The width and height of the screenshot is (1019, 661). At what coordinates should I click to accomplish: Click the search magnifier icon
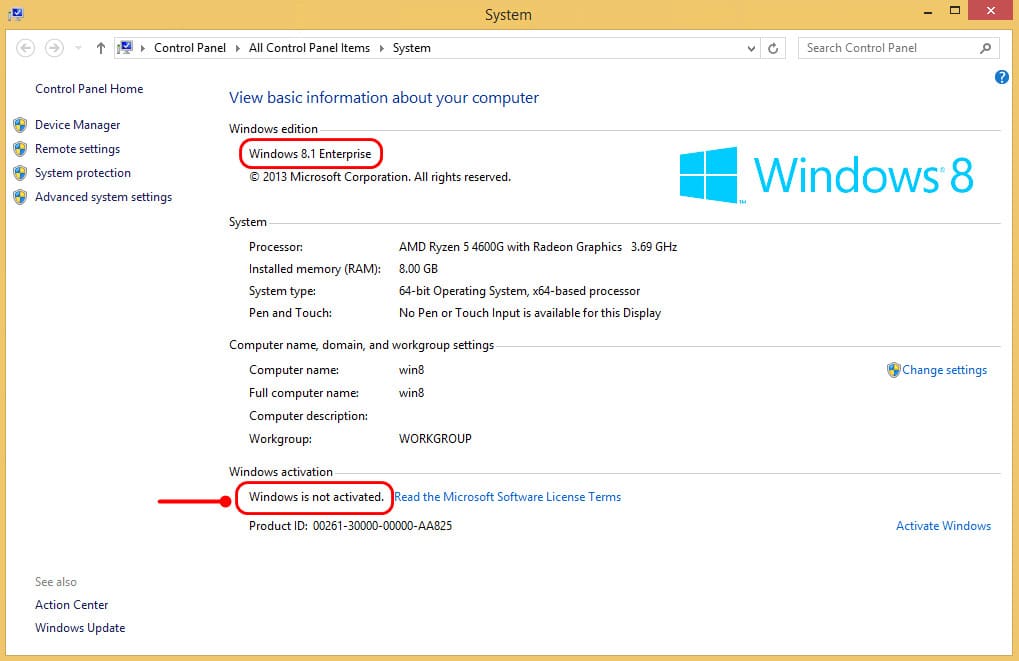coord(986,48)
